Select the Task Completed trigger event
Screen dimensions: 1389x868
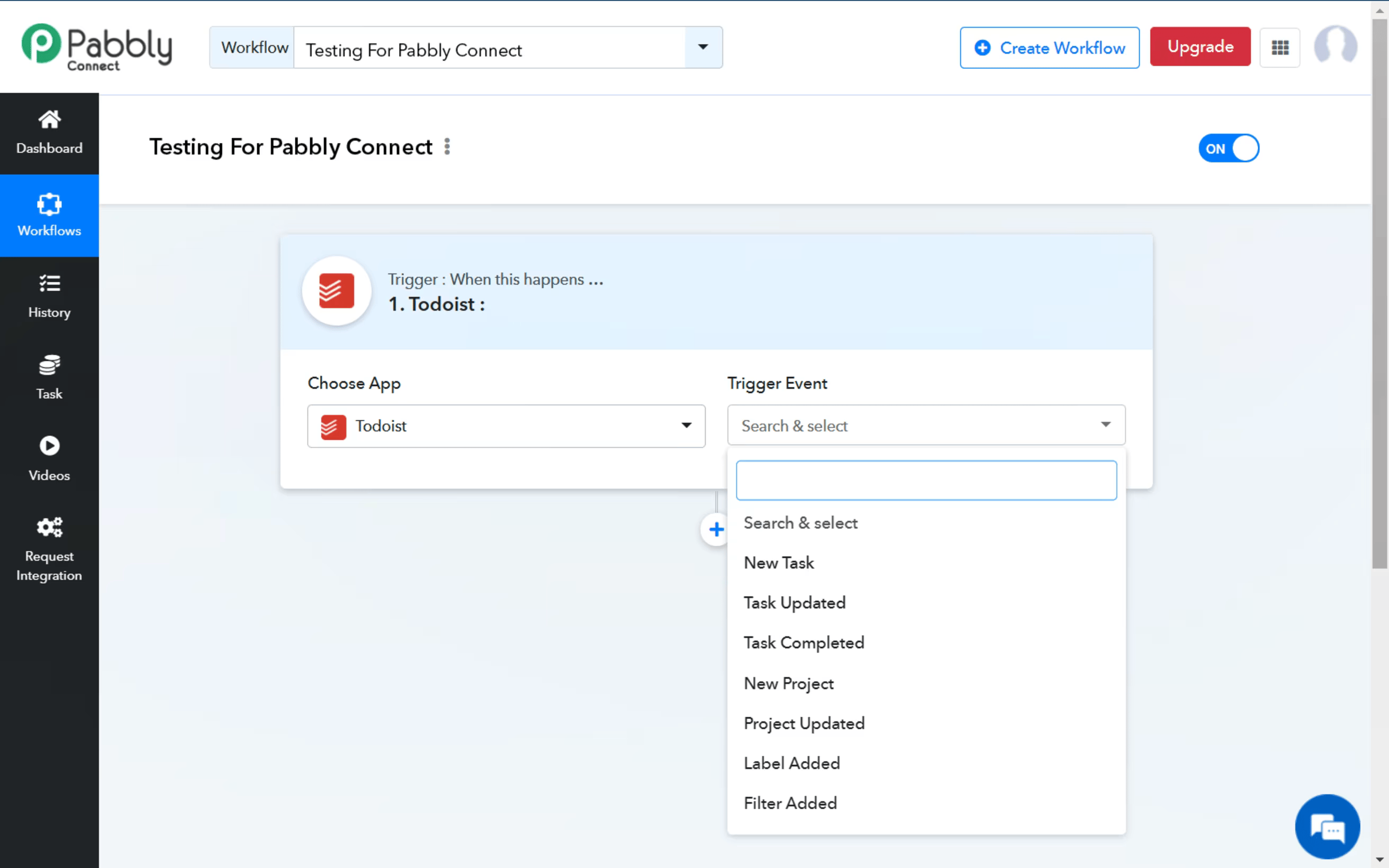click(926, 643)
